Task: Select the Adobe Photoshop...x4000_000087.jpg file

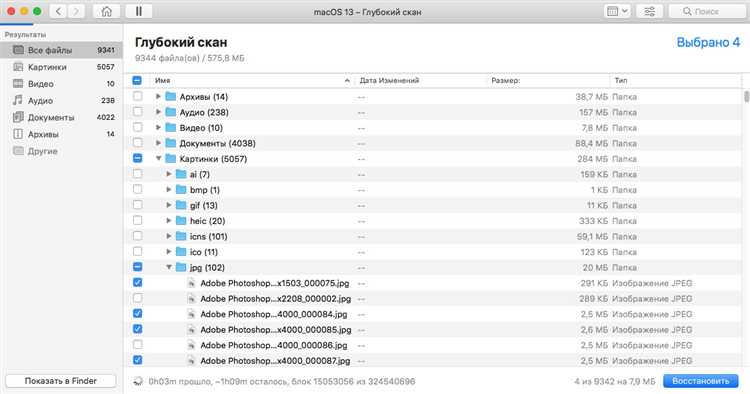Action: pyautogui.click(x=433, y=361)
